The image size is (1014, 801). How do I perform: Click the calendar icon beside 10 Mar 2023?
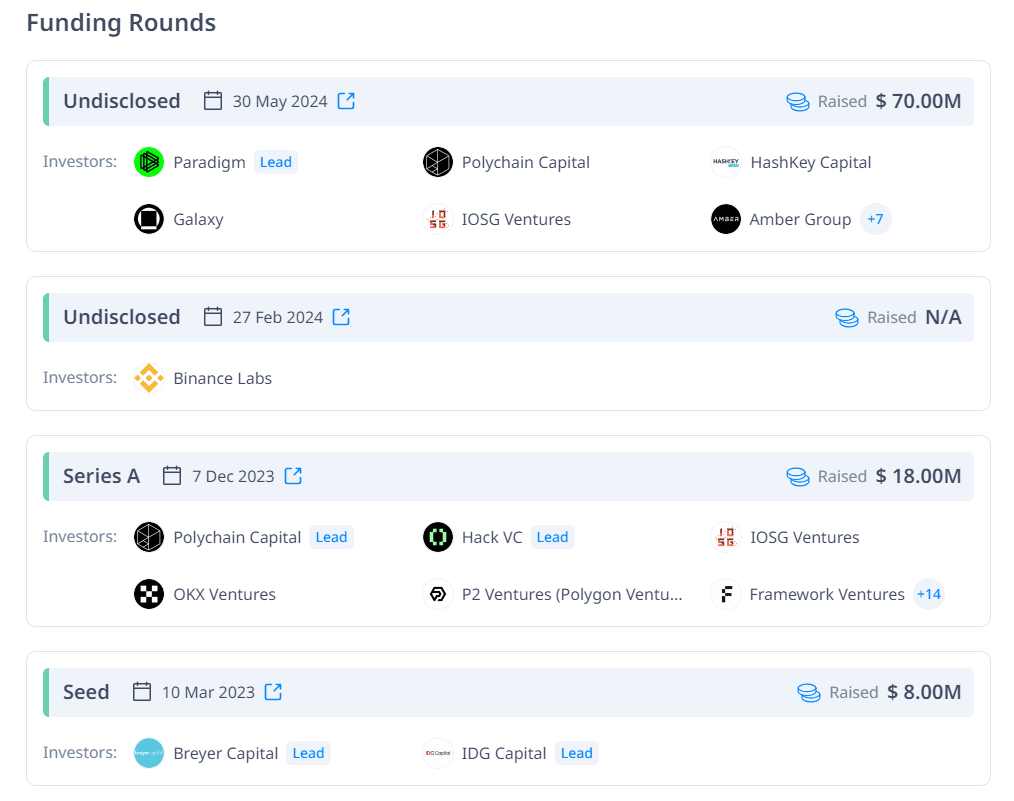tap(142, 692)
